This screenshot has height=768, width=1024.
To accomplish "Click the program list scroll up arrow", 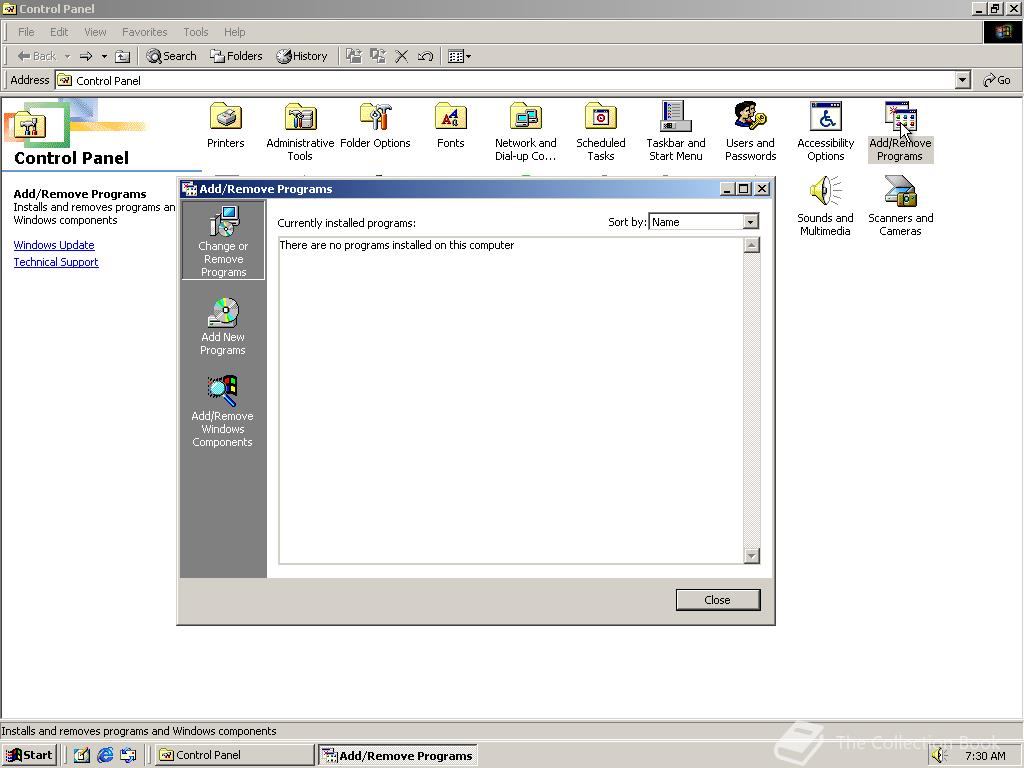I will click(752, 246).
